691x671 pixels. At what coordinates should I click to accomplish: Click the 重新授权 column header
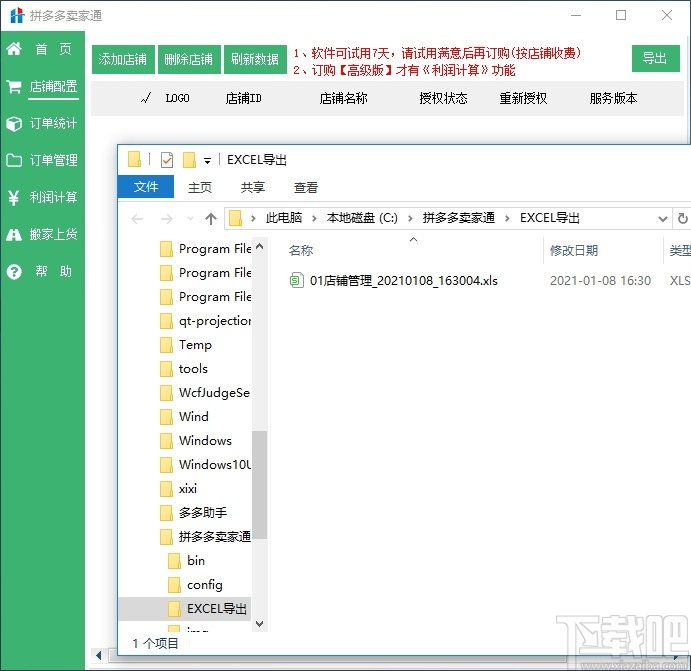pyautogui.click(x=523, y=98)
